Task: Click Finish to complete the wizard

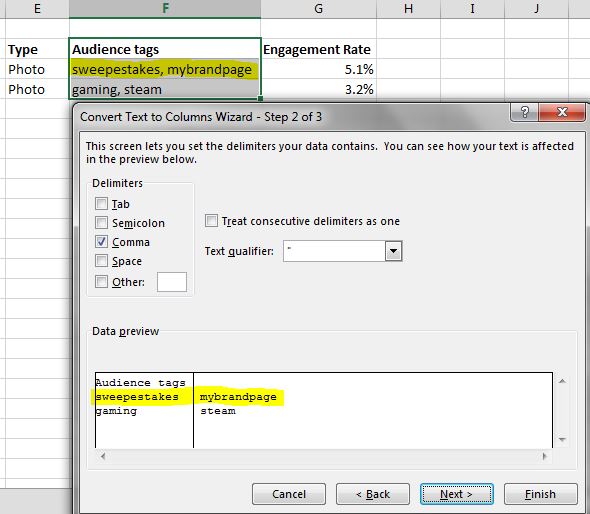Action: [x=540, y=494]
